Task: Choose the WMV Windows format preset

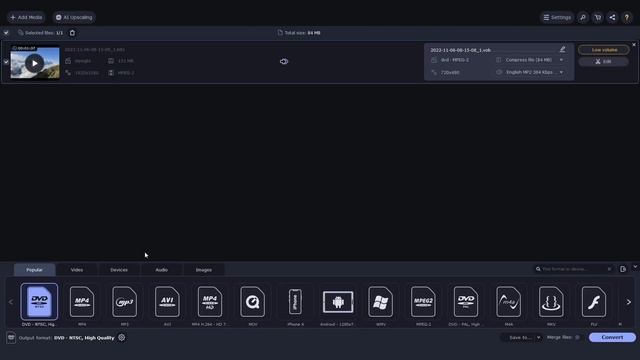Action: point(380,302)
